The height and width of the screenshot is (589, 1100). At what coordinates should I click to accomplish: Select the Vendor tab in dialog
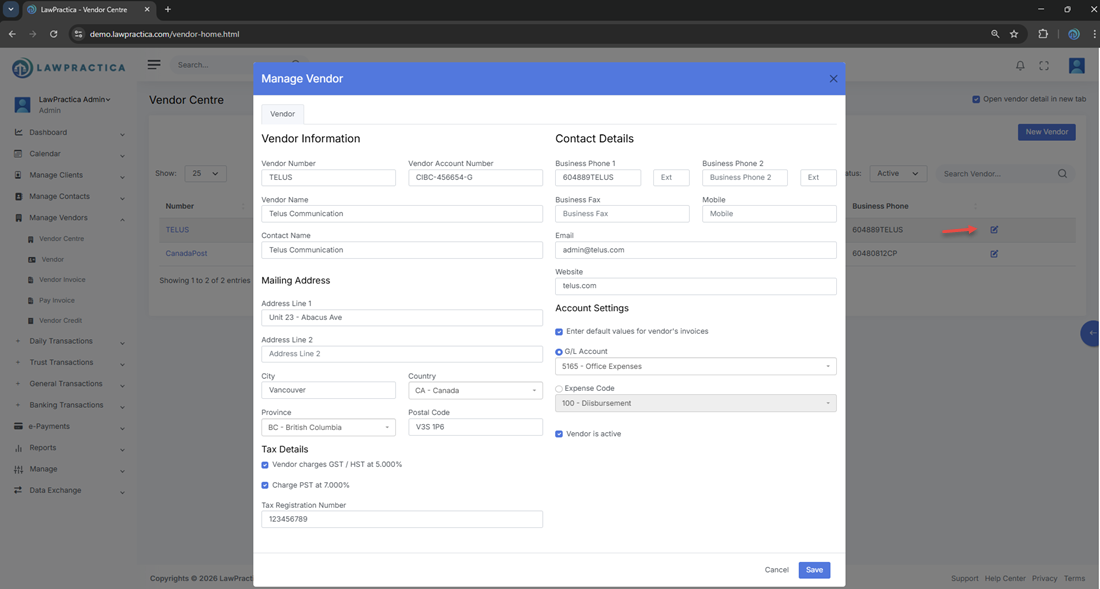pos(282,114)
